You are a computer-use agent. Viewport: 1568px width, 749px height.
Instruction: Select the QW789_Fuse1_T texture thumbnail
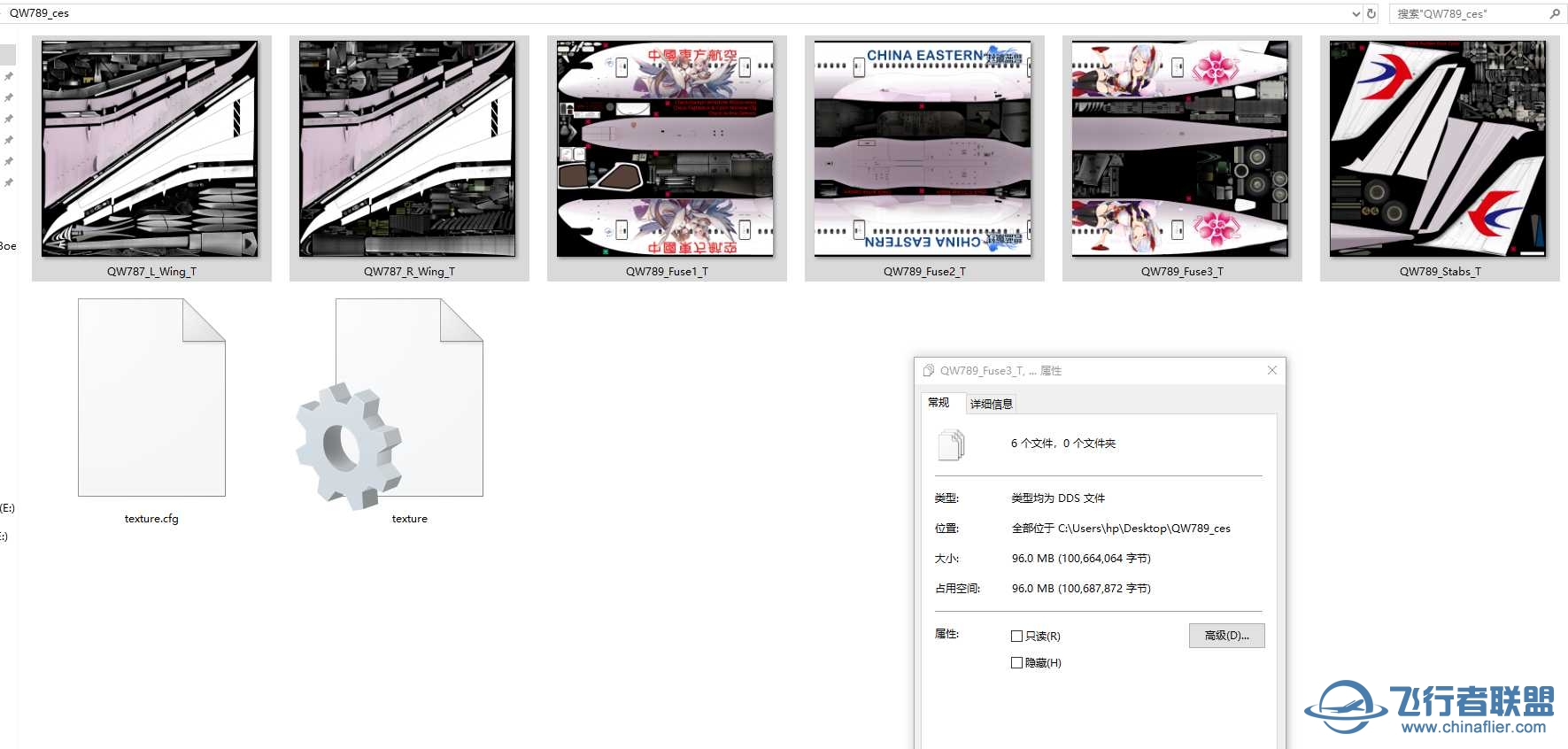(x=666, y=149)
